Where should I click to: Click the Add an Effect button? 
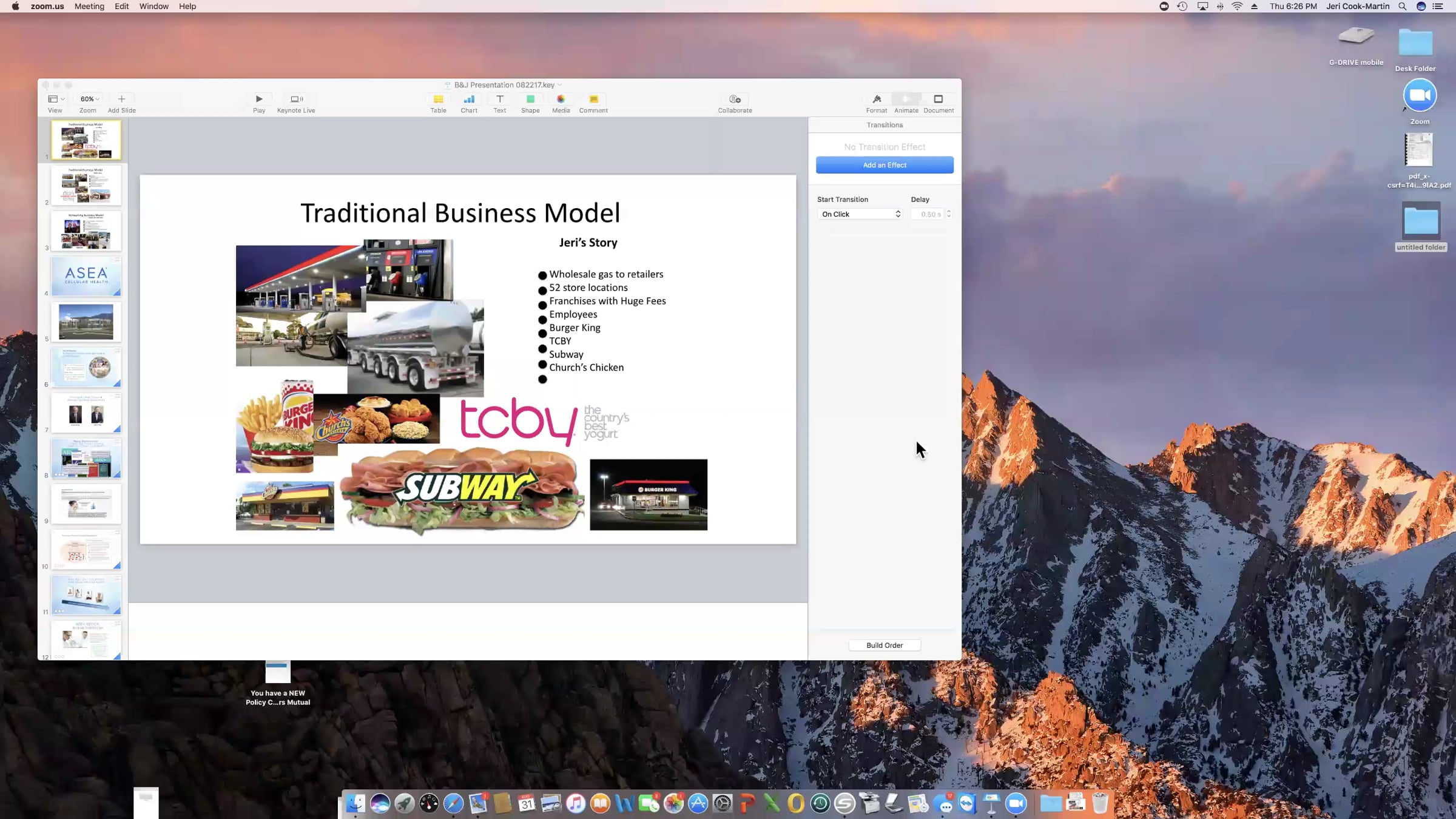point(885,165)
